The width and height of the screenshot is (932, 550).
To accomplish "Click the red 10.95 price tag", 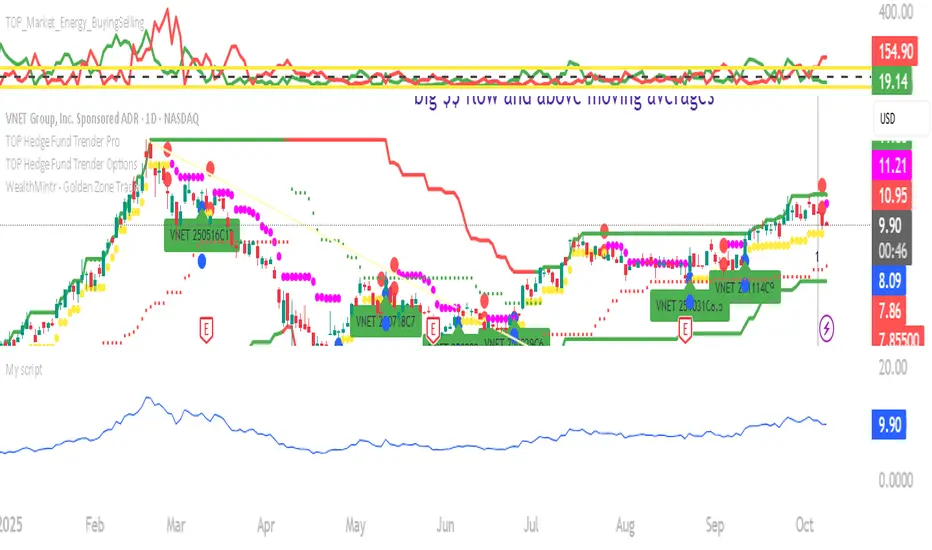I will (892, 195).
